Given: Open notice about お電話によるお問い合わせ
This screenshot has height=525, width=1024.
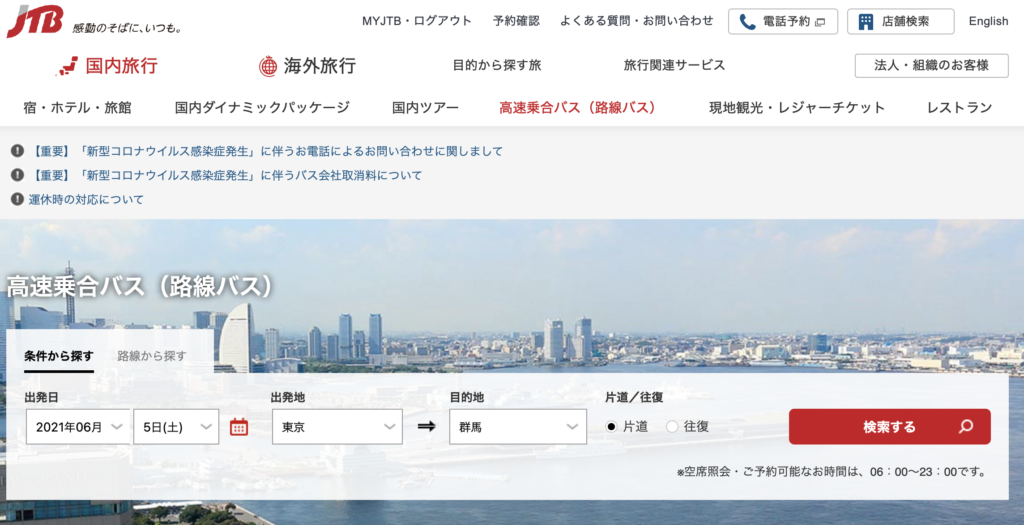Looking at the screenshot, I should coord(266,151).
